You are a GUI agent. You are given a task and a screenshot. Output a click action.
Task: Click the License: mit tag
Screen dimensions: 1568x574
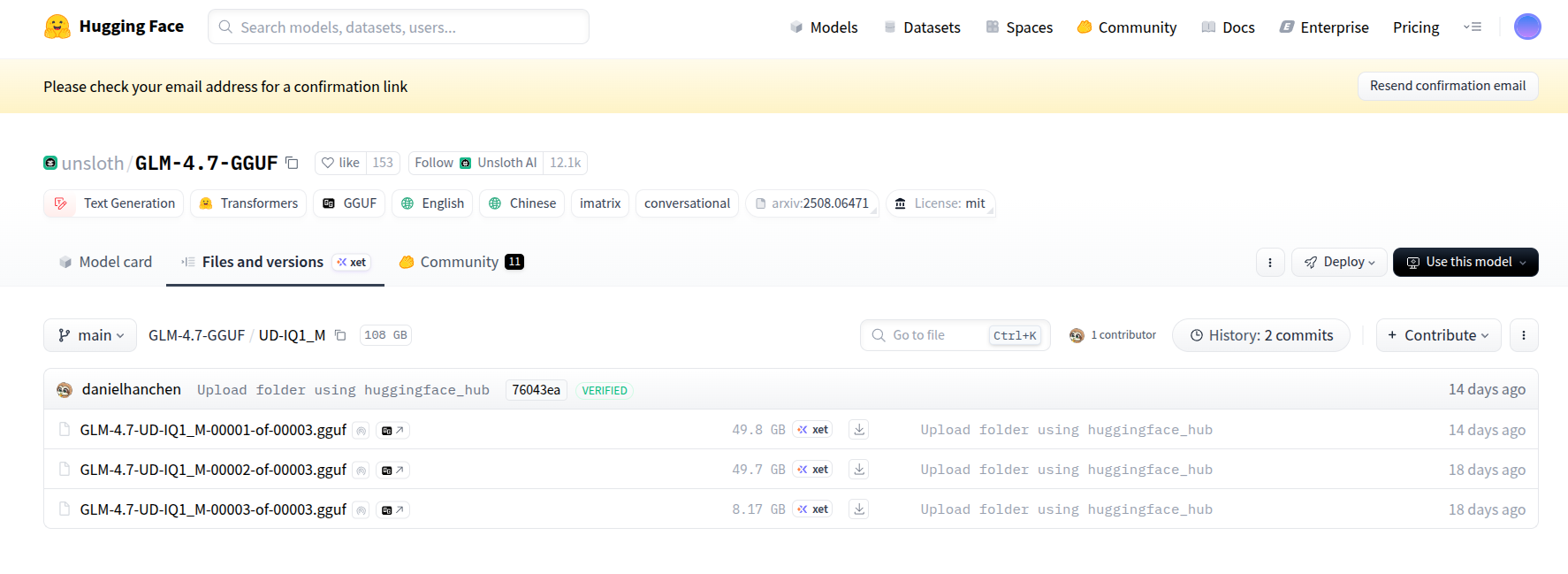(x=940, y=203)
